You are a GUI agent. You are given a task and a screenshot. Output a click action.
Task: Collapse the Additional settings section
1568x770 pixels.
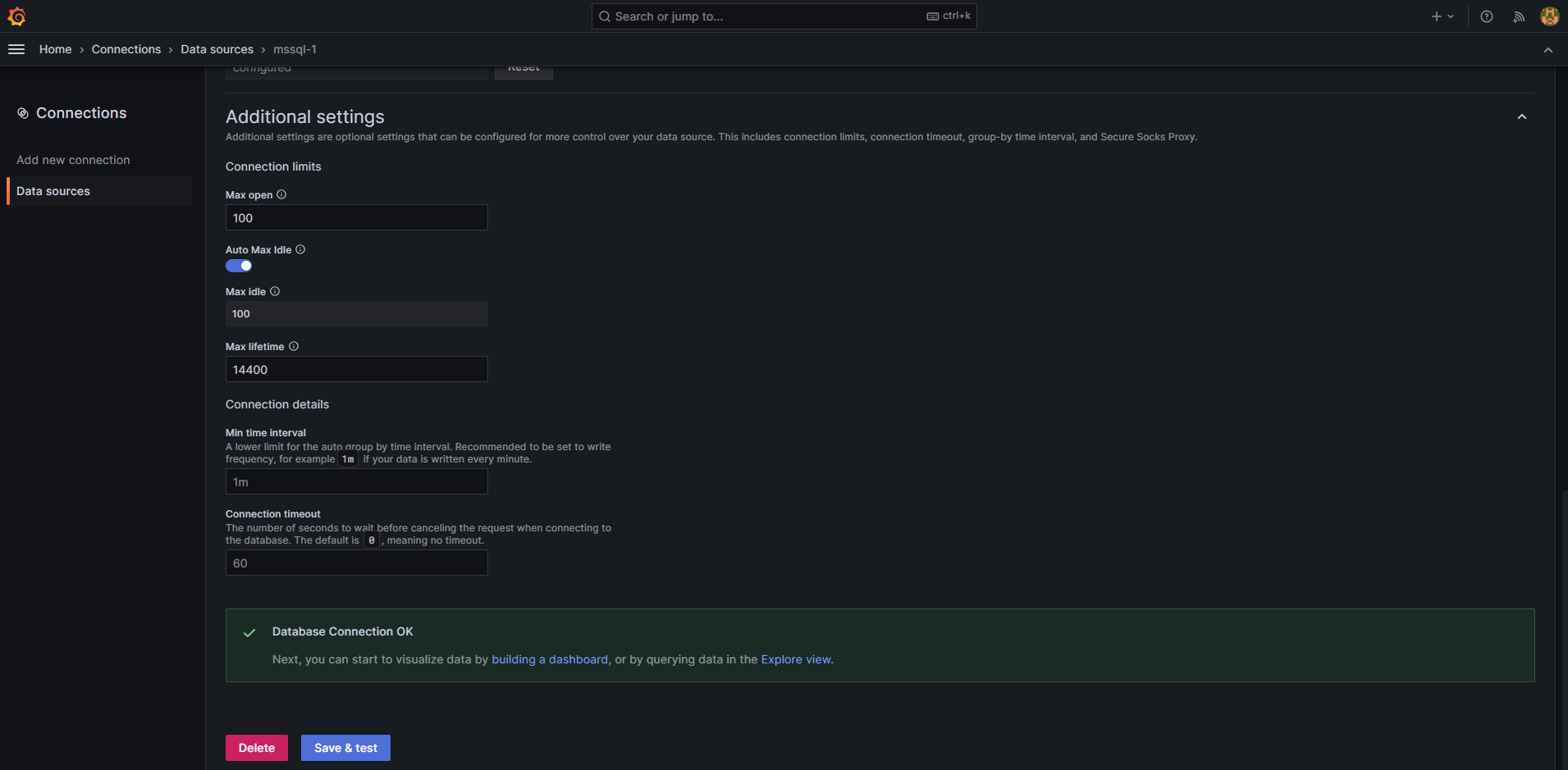[x=1522, y=116]
